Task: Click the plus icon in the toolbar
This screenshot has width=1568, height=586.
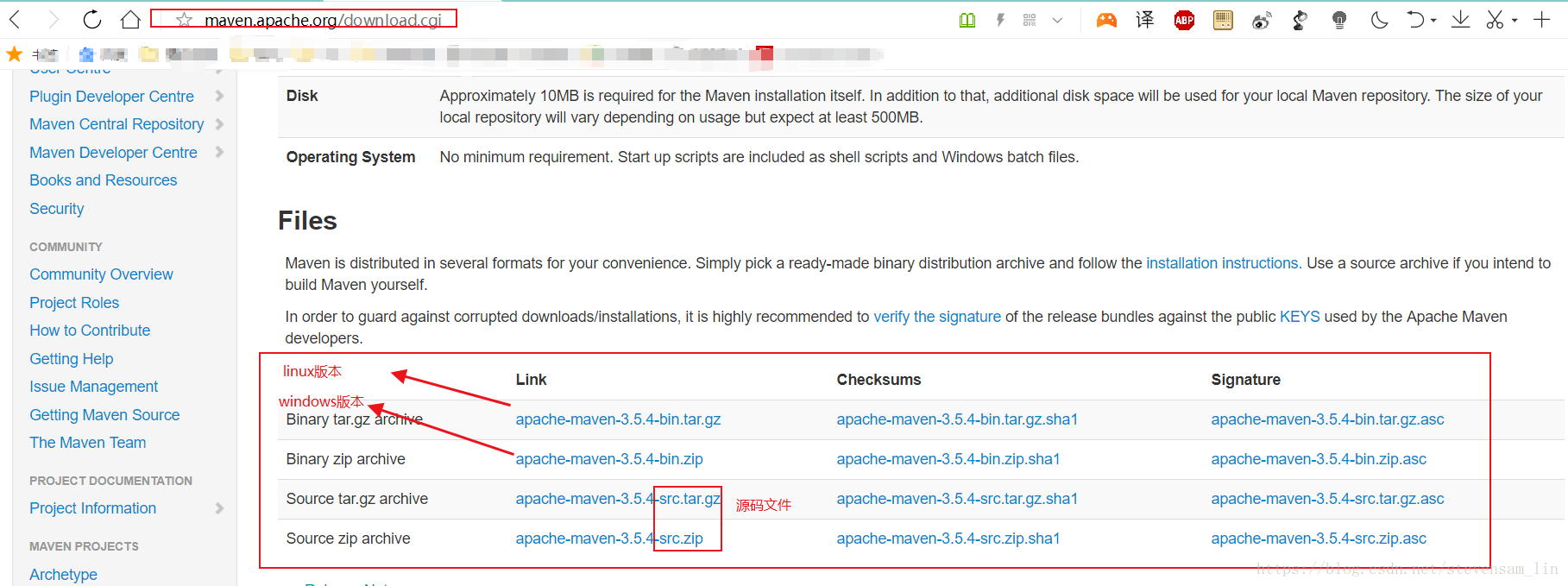Action: click(1542, 19)
